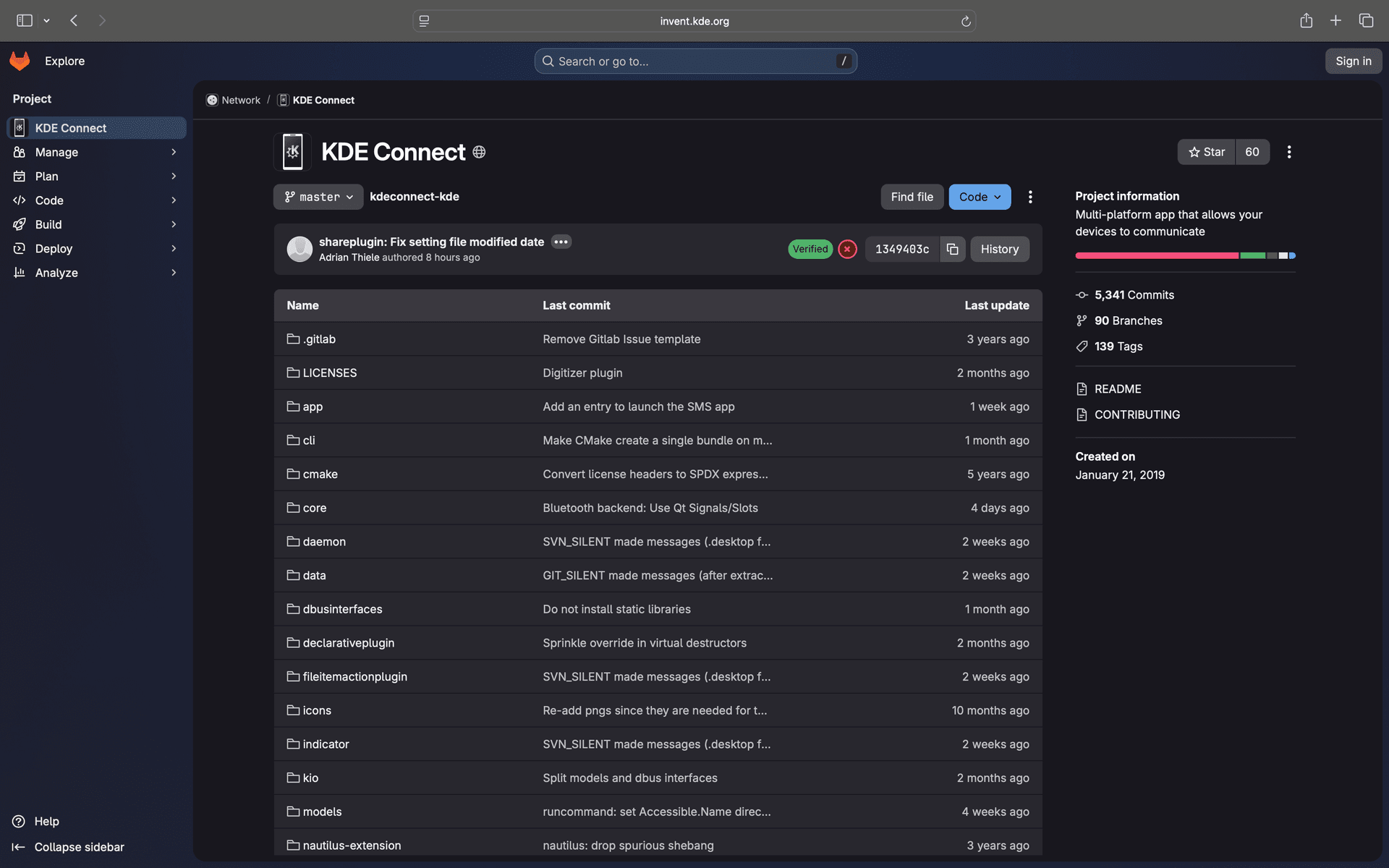
Task: Click the History button
Action: coord(999,249)
